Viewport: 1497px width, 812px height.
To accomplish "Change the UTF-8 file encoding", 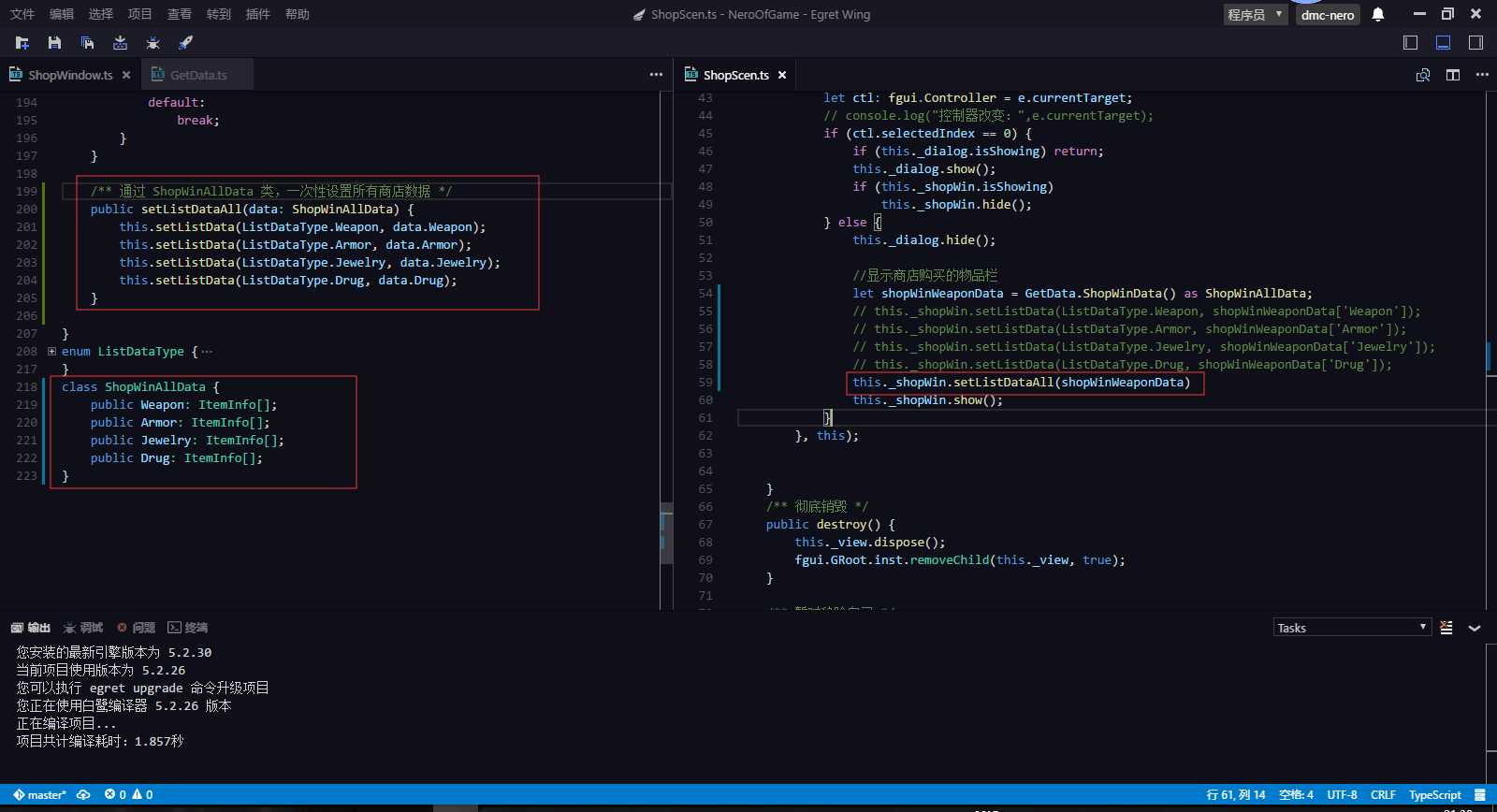I will (1342, 795).
